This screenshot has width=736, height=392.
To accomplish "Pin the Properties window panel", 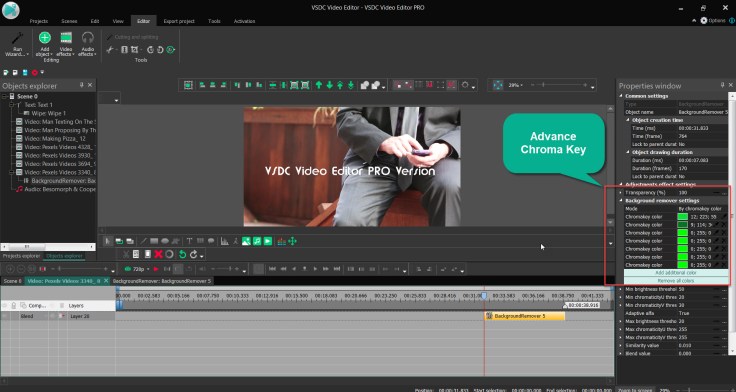I will click(722, 85).
